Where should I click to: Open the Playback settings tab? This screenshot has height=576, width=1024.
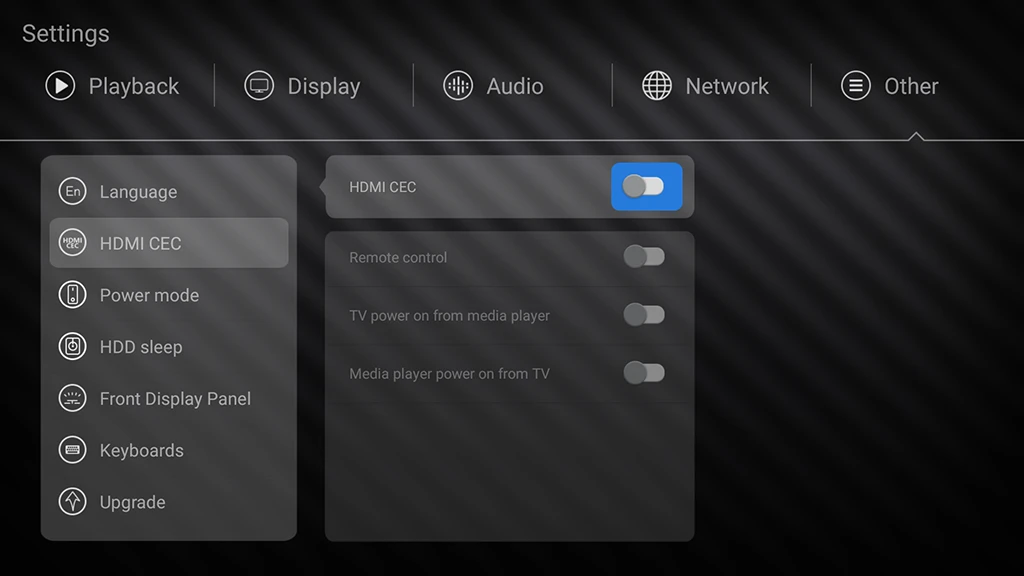[x=112, y=86]
